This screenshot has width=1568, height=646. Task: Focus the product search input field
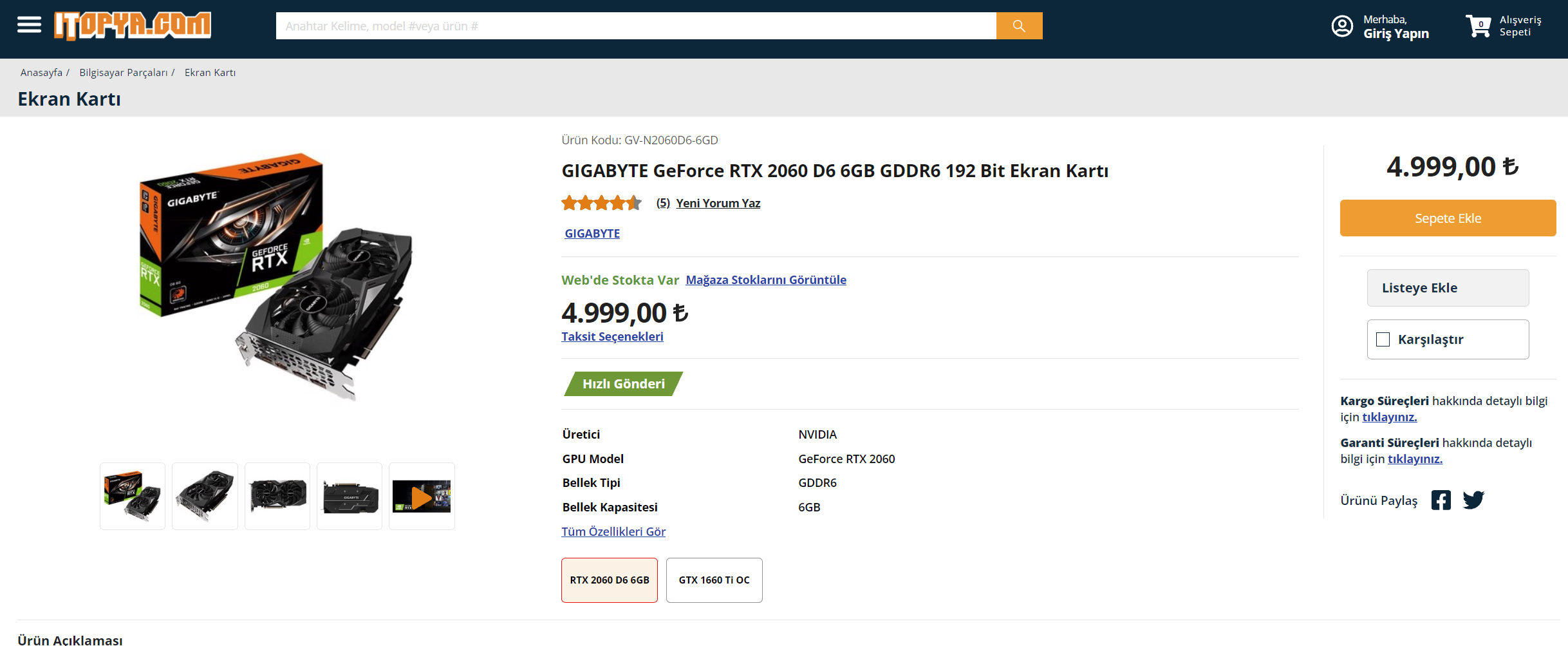(636, 26)
